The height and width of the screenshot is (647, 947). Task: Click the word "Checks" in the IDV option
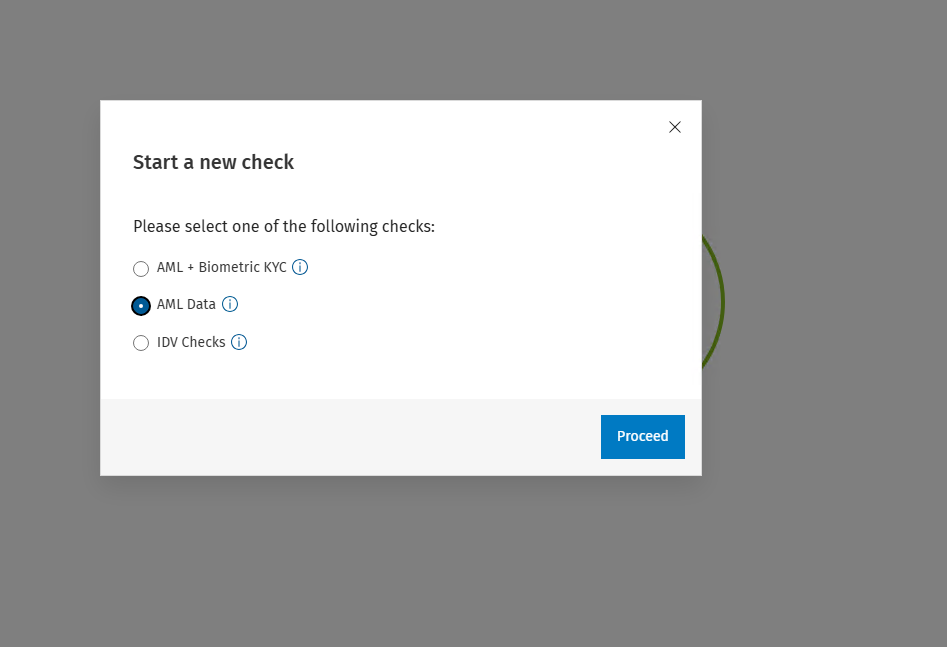click(x=204, y=342)
